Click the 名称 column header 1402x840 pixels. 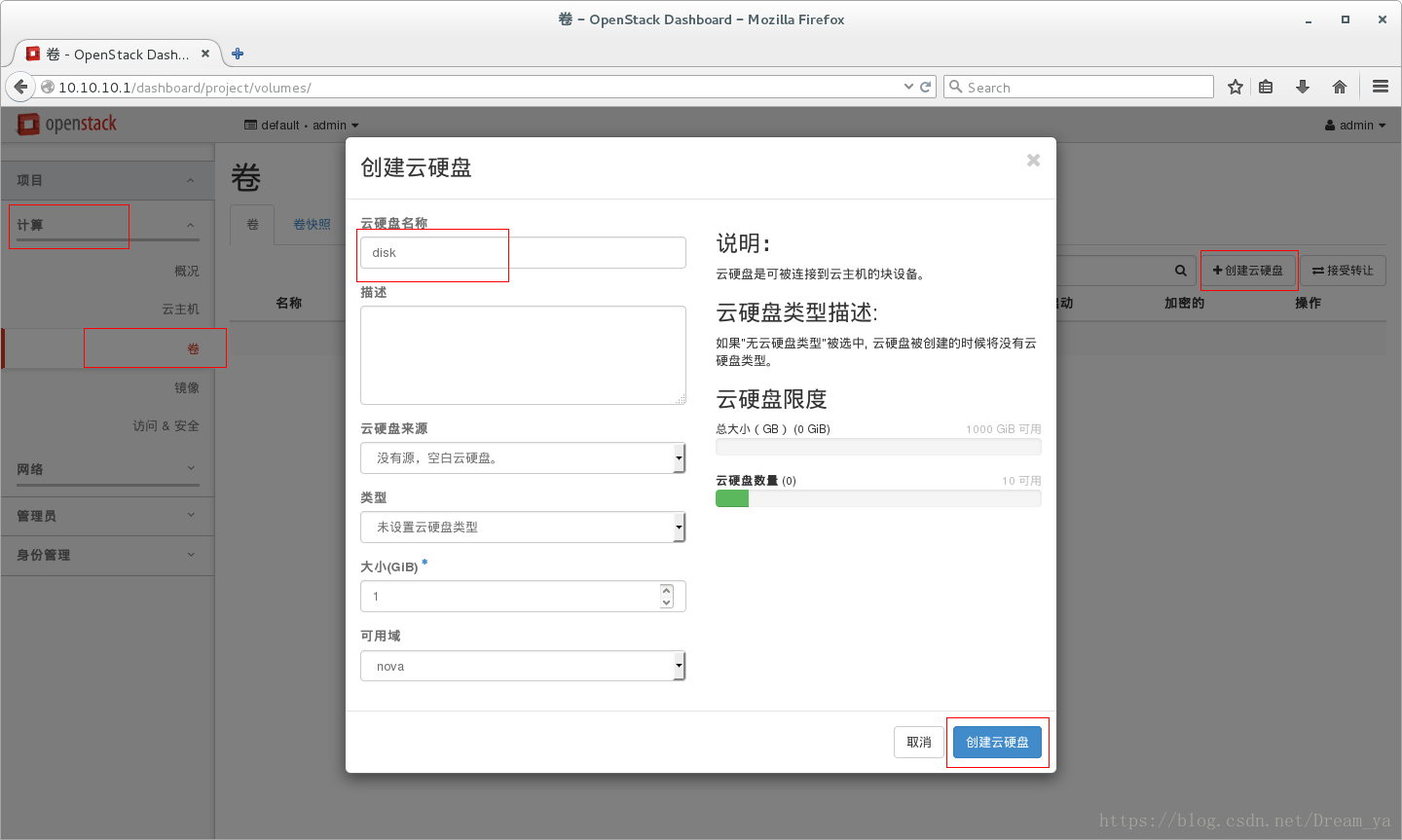288,303
